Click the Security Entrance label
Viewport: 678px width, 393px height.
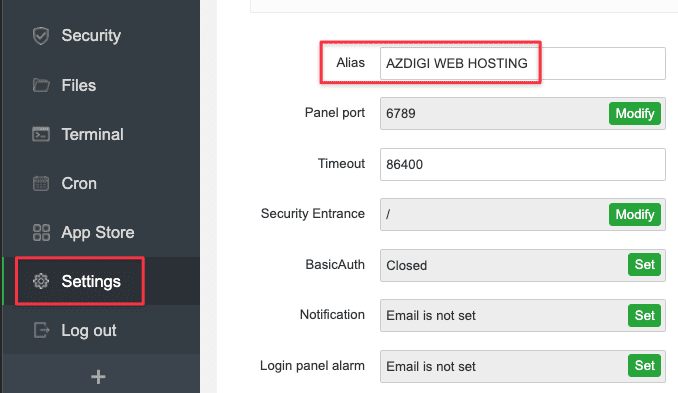[313, 214]
